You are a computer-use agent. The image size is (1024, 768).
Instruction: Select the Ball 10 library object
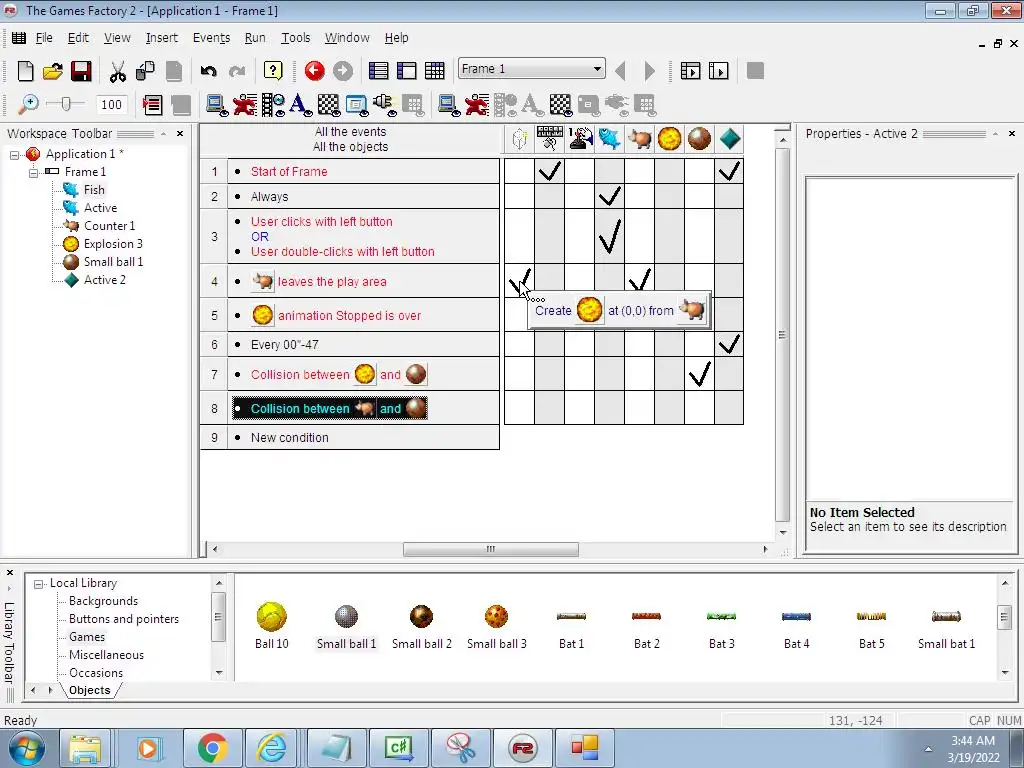[x=272, y=626]
